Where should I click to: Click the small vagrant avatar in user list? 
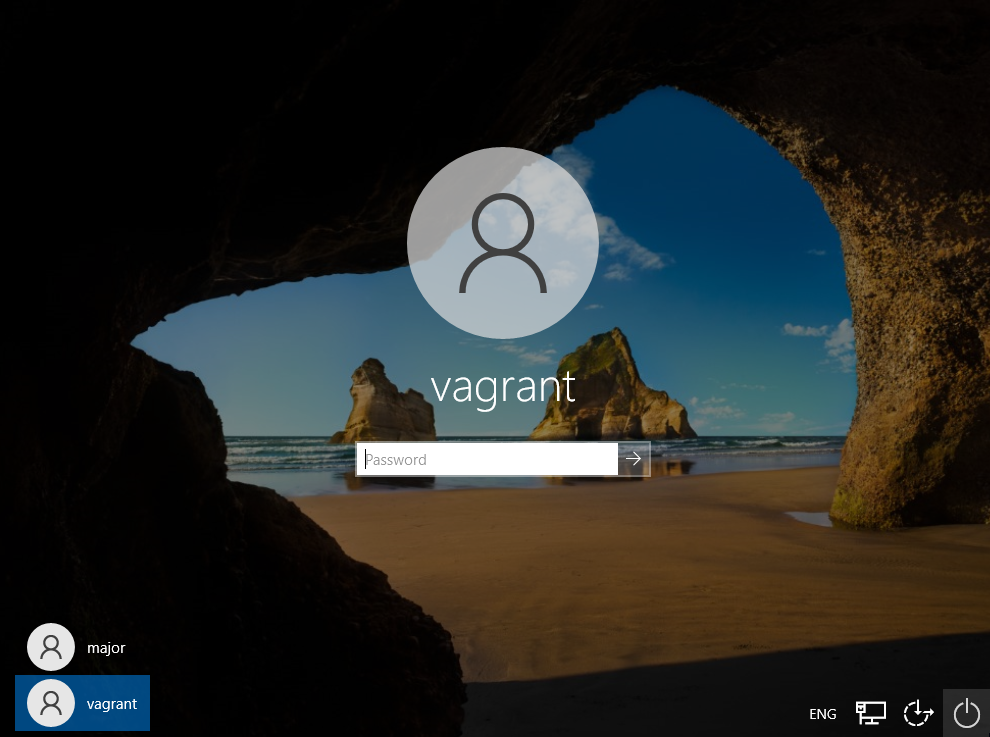(50, 703)
